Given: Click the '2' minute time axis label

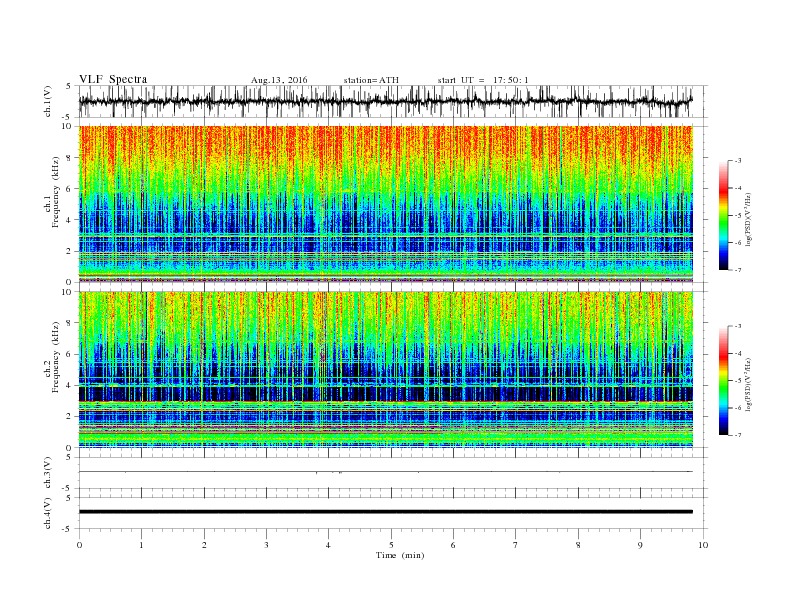Looking at the screenshot, I should [x=204, y=545].
